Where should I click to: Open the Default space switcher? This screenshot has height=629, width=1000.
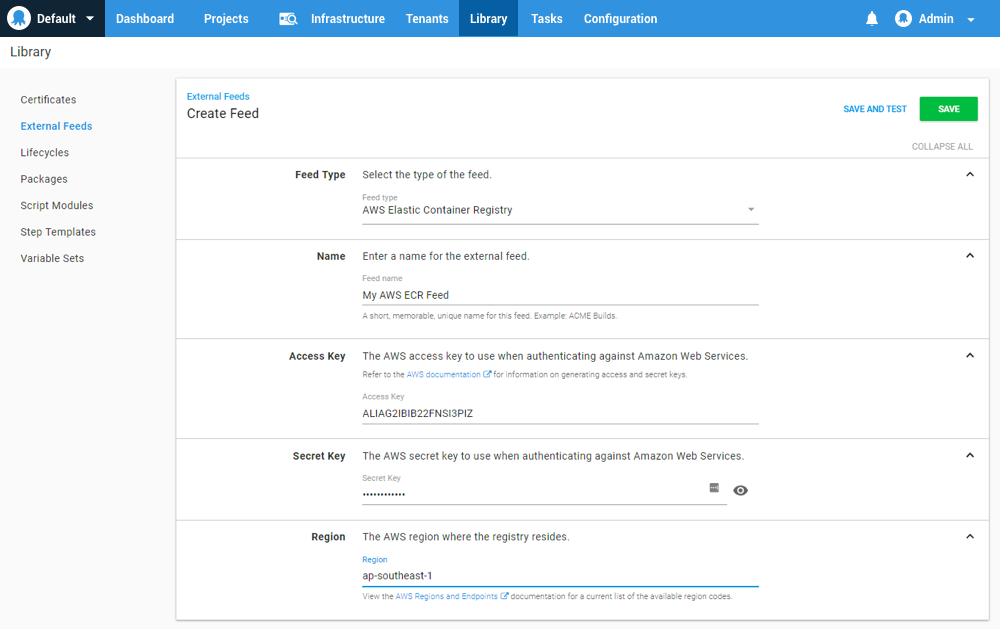pos(52,18)
